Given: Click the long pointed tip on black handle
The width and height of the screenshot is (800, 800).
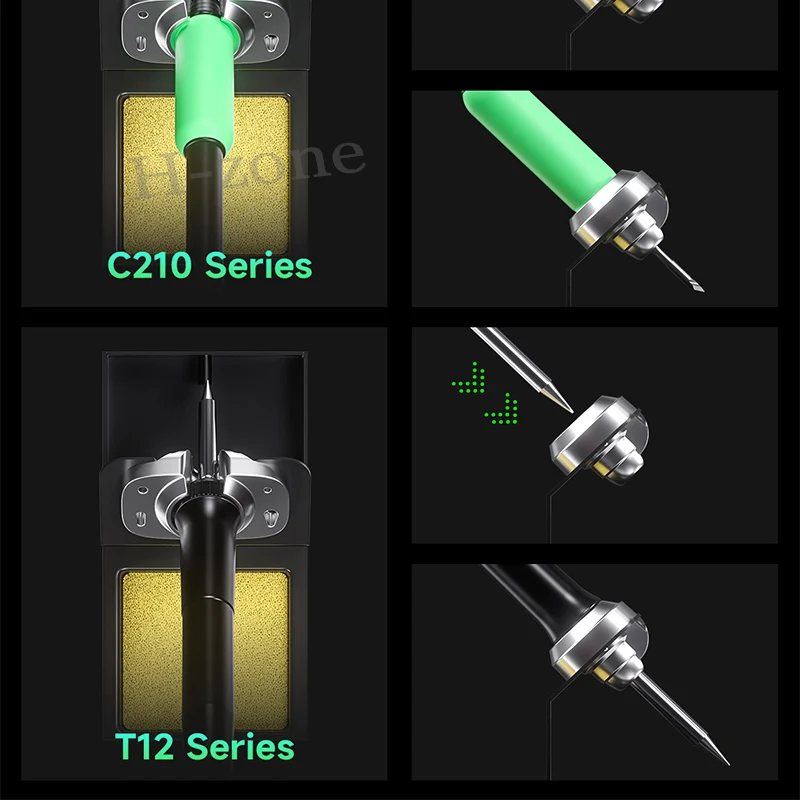Looking at the screenshot, I should pos(681,719).
